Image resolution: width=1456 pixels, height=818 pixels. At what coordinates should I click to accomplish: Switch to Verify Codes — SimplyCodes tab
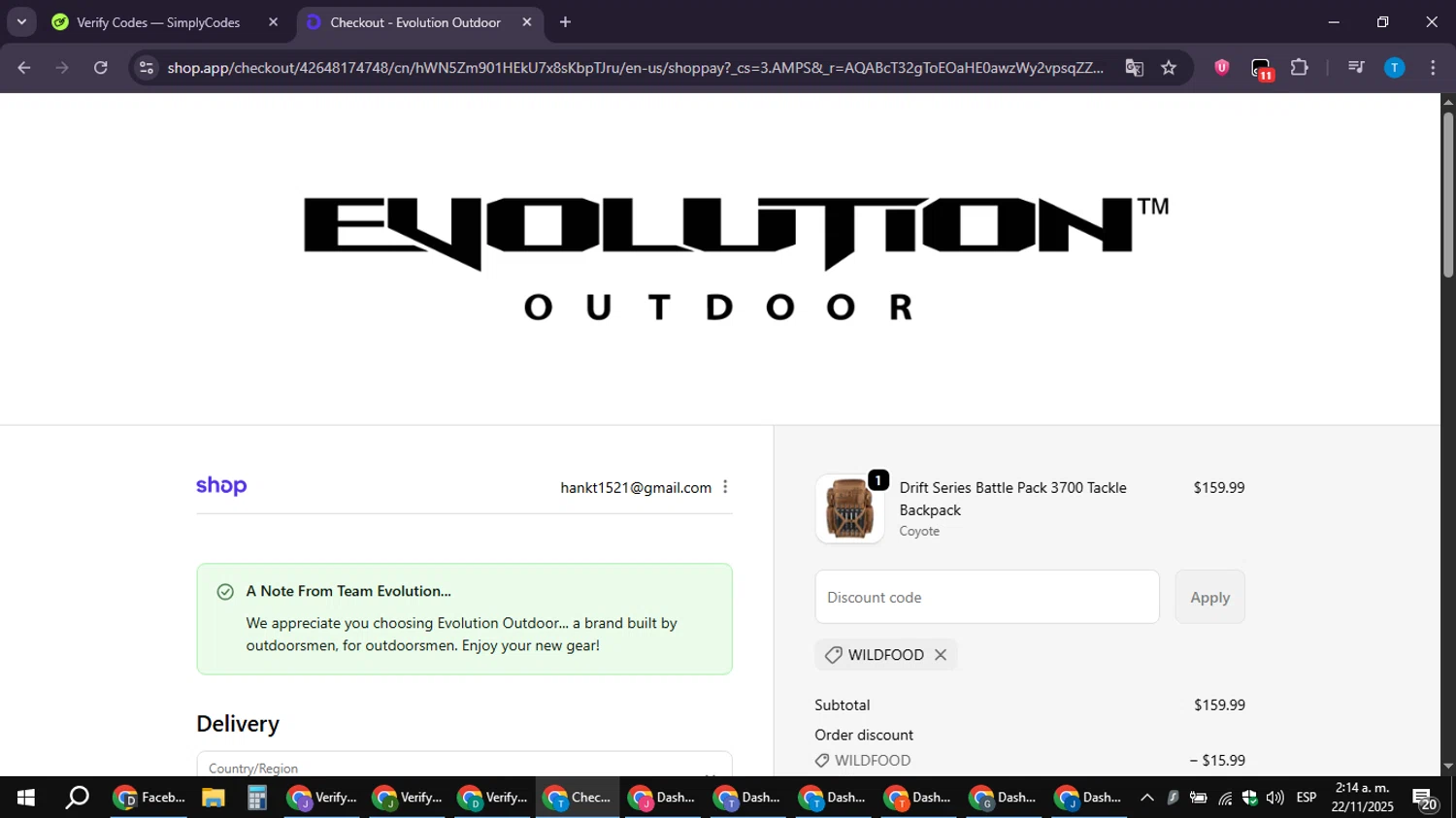coord(158,22)
